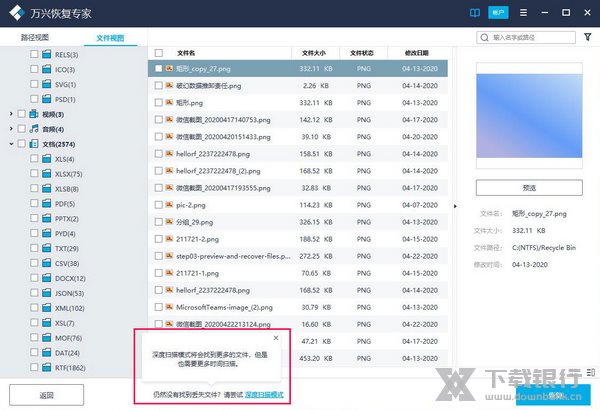Screen dimensions: 600x410
Task: Click image icon of 矩形.png row
Action: (169, 103)
